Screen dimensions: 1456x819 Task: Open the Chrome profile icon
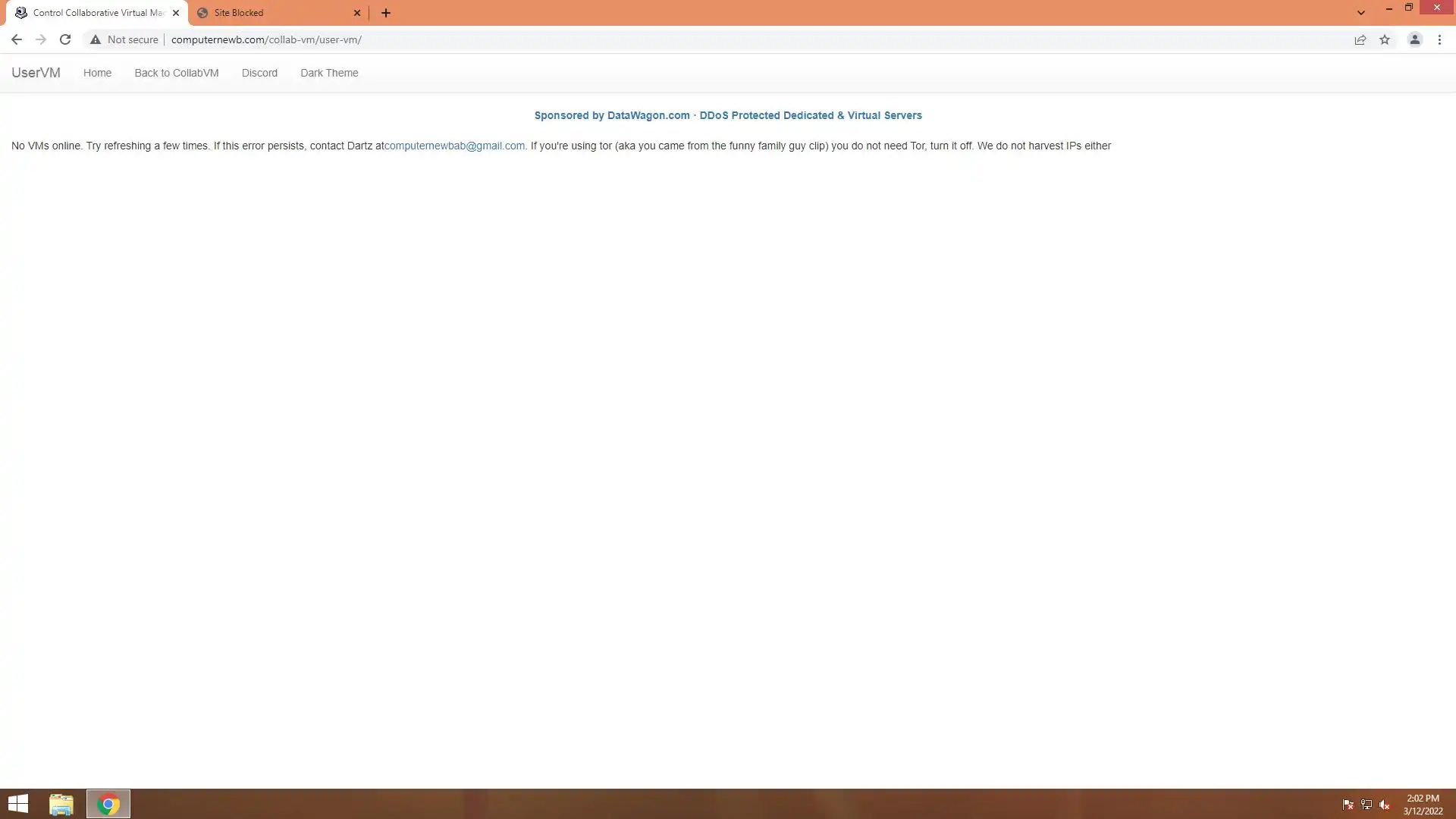[1414, 39]
